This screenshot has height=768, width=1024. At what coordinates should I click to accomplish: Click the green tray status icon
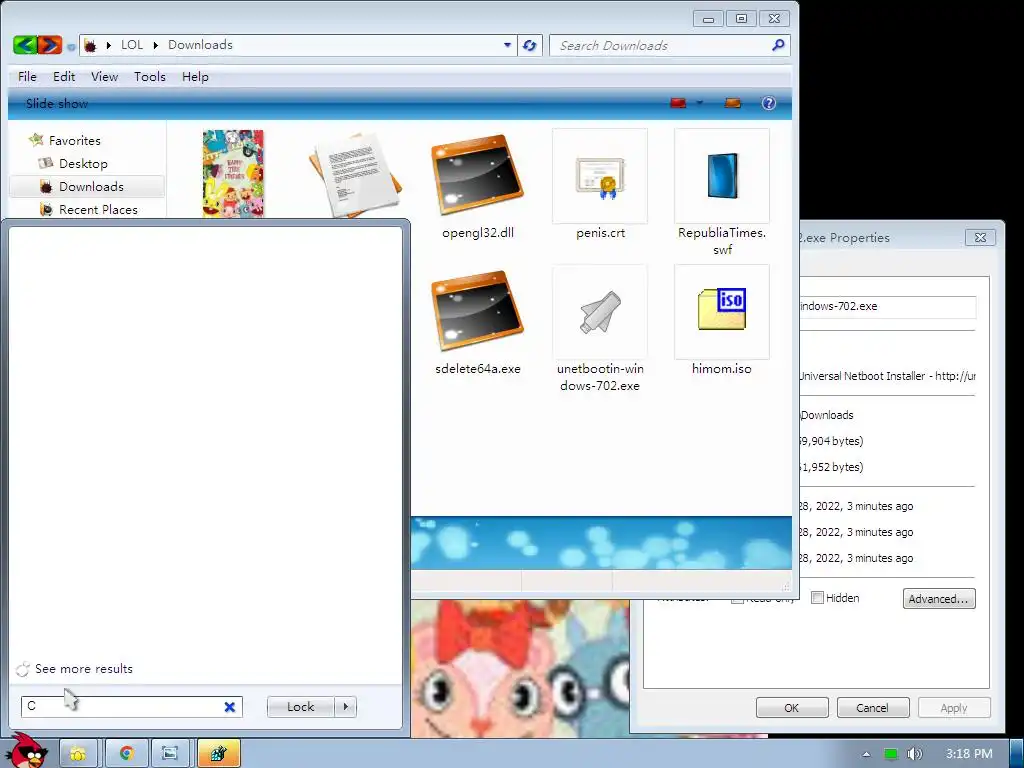click(890, 754)
